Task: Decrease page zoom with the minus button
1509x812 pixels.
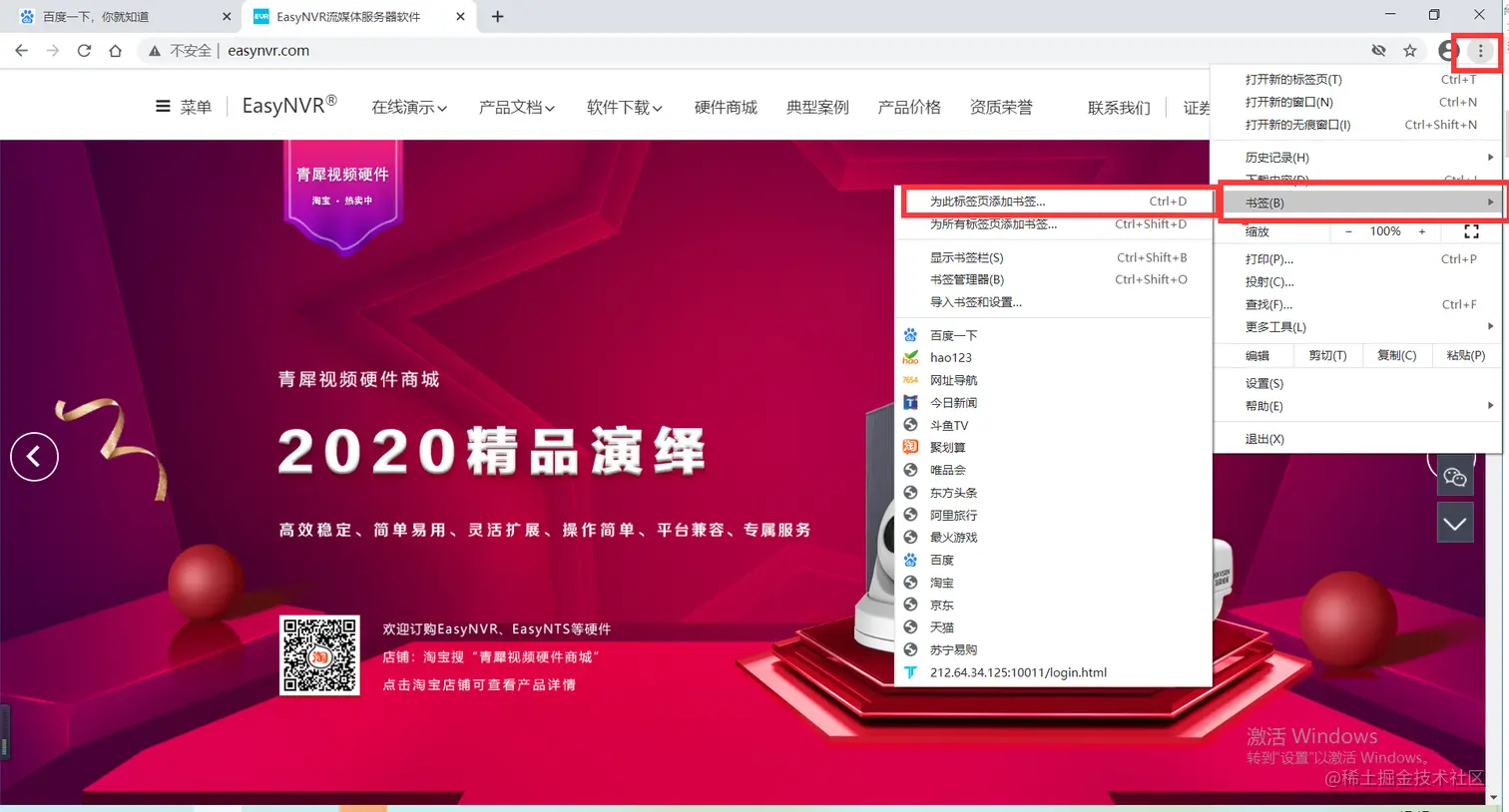Action: [1348, 231]
